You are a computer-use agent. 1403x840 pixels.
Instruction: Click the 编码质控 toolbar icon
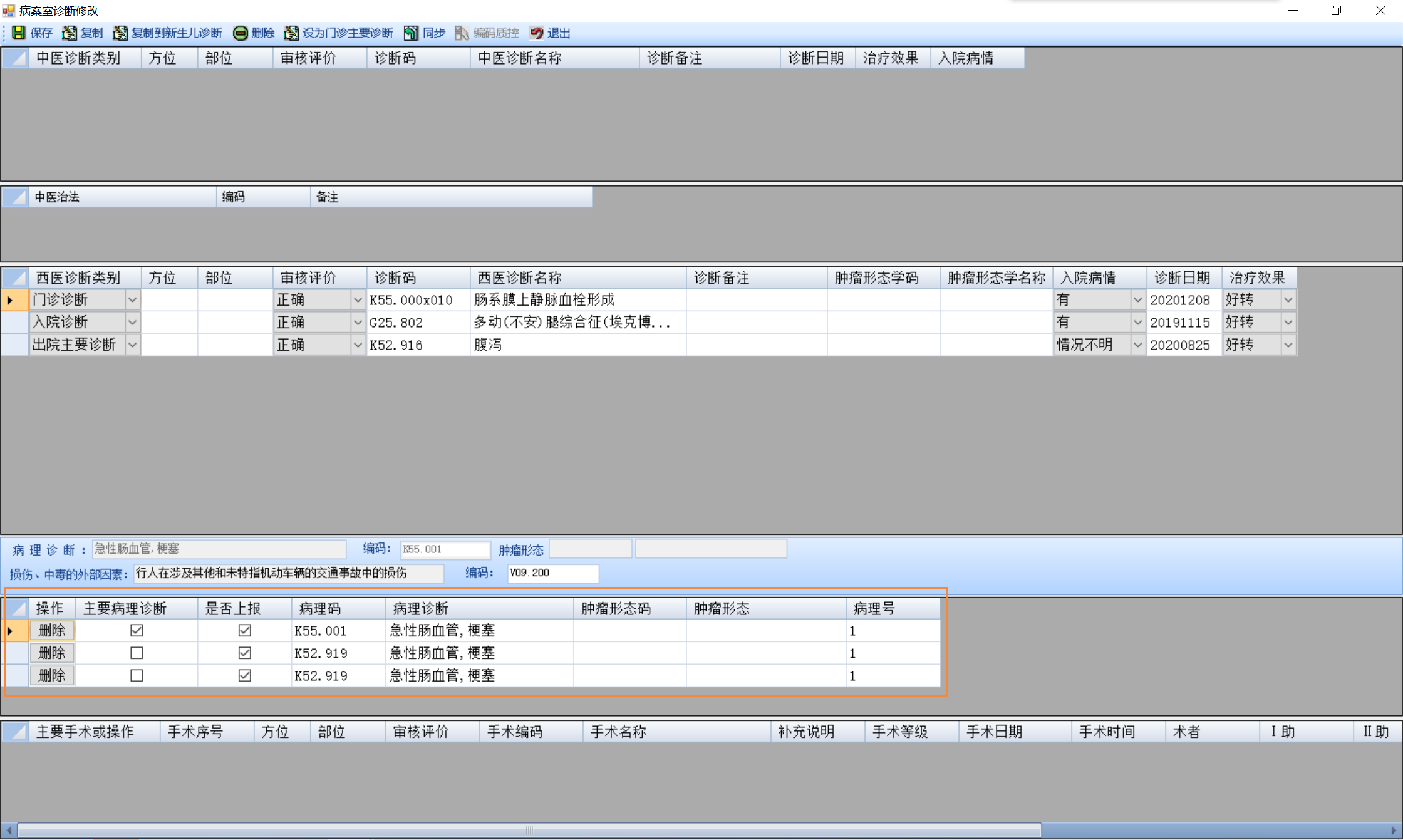pos(462,33)
